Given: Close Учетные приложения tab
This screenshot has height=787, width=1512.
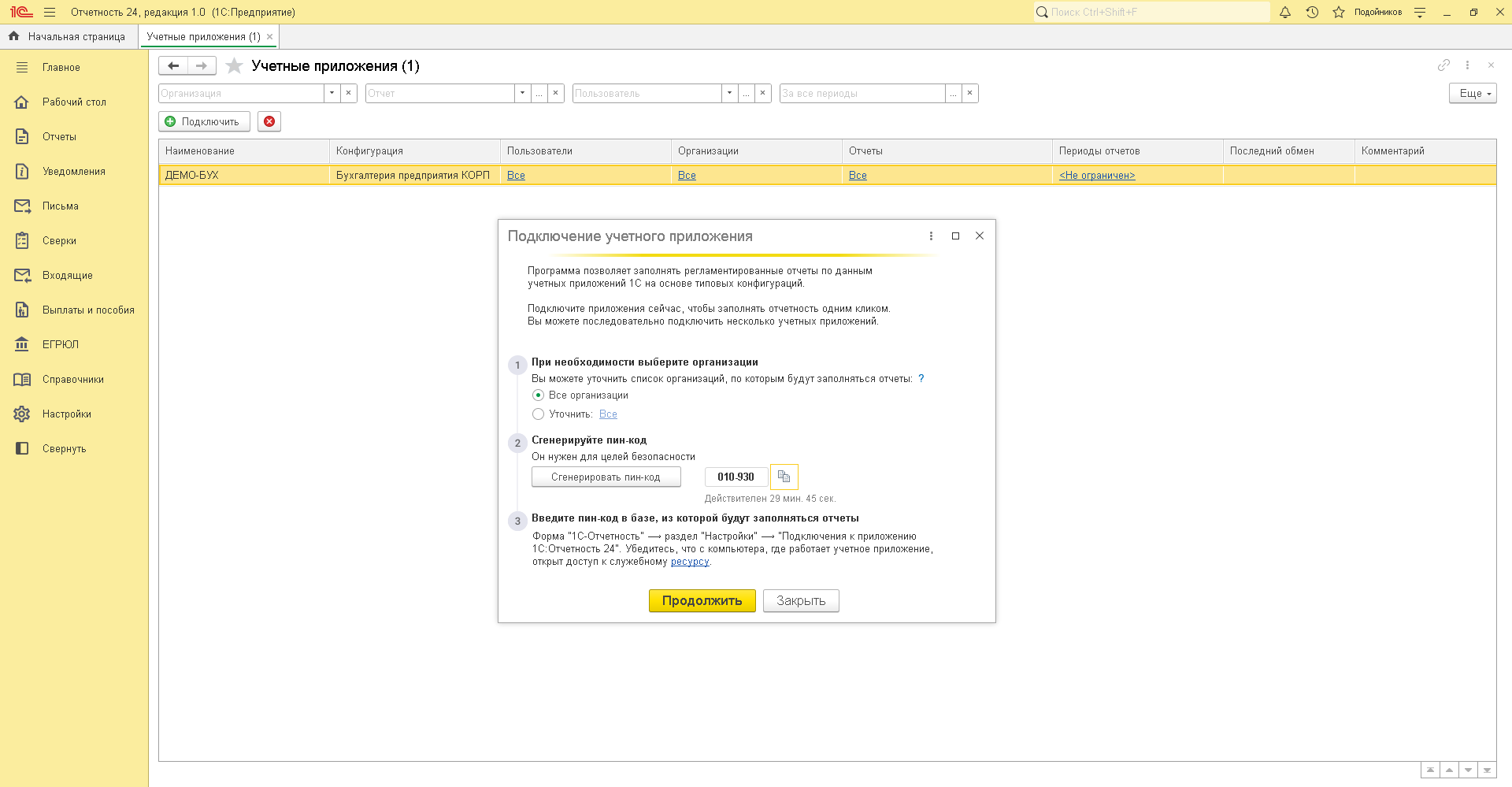Looking at the screenshot, I should (269, 36).
